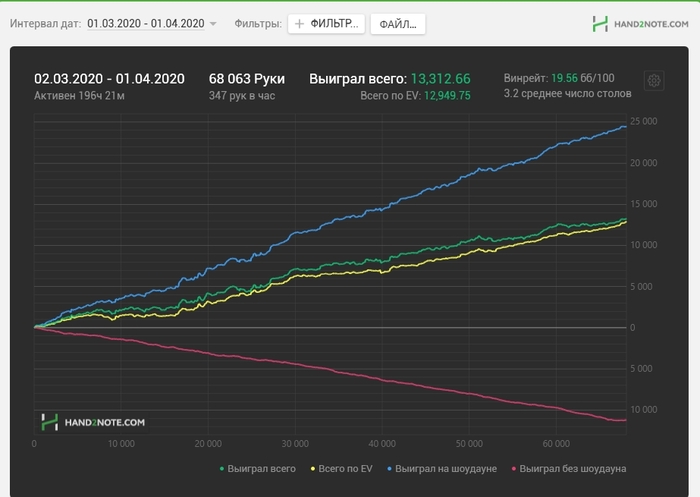Viewport: 700px width, 497px height.
Task: Click total winnings value 13,312.66
Action: (x=441, y=79)
